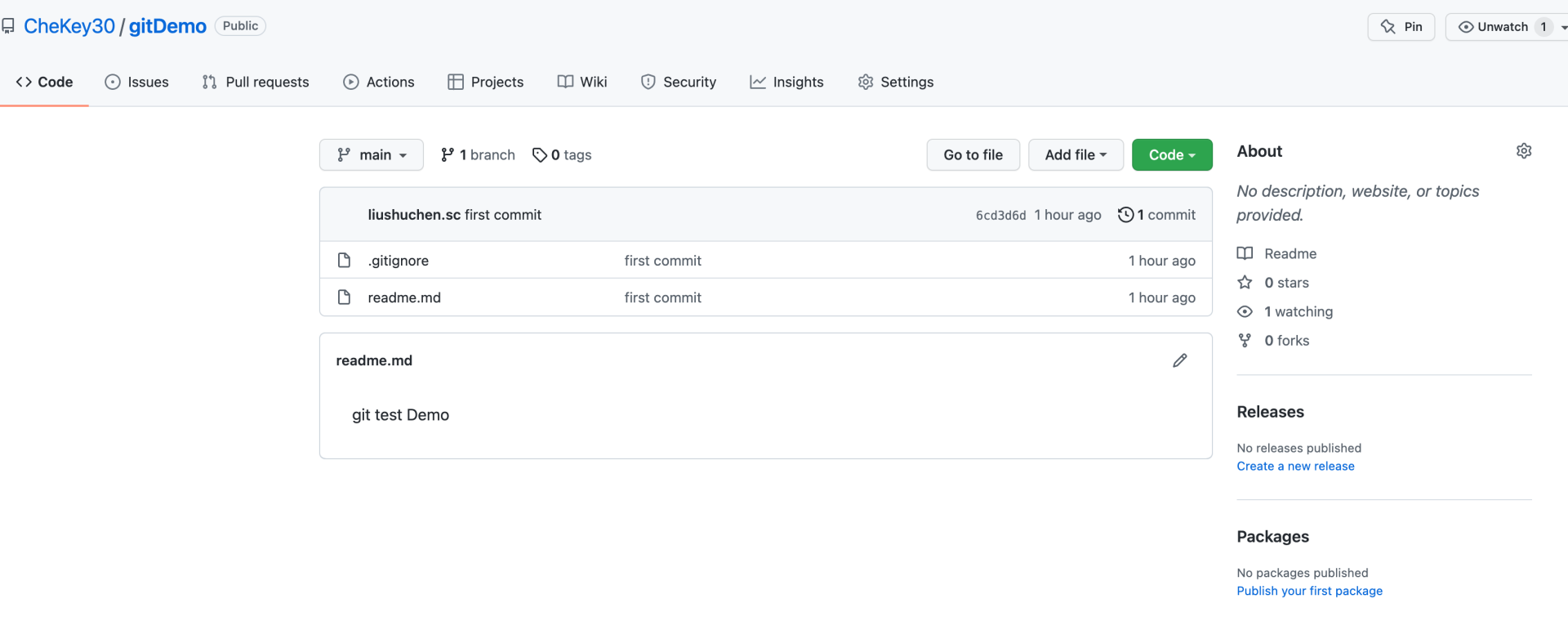The image size is (1568, 630).
Task: Click the file icon beside .gitignore
Action: (344, 260)
